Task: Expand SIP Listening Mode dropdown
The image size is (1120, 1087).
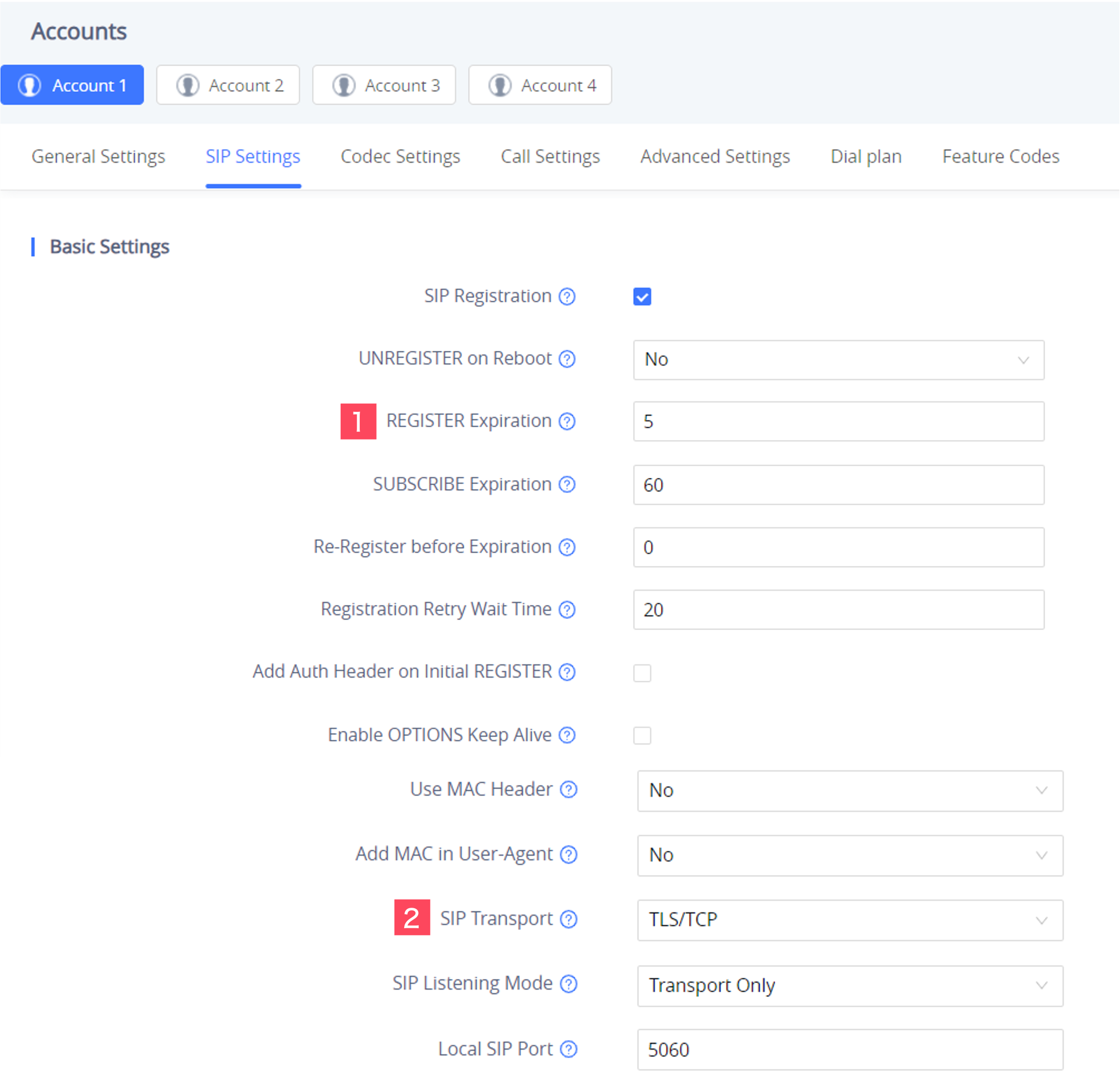Action: pos(849,986)
